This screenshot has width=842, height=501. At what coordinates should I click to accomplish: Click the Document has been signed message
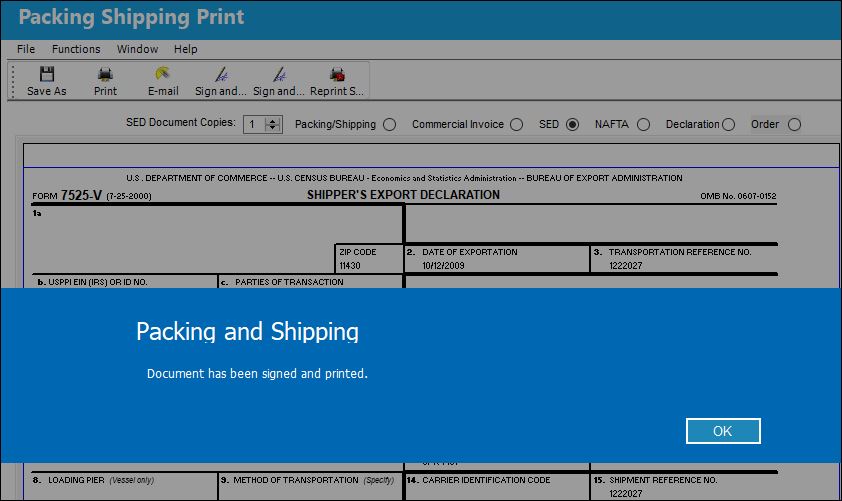257,373
